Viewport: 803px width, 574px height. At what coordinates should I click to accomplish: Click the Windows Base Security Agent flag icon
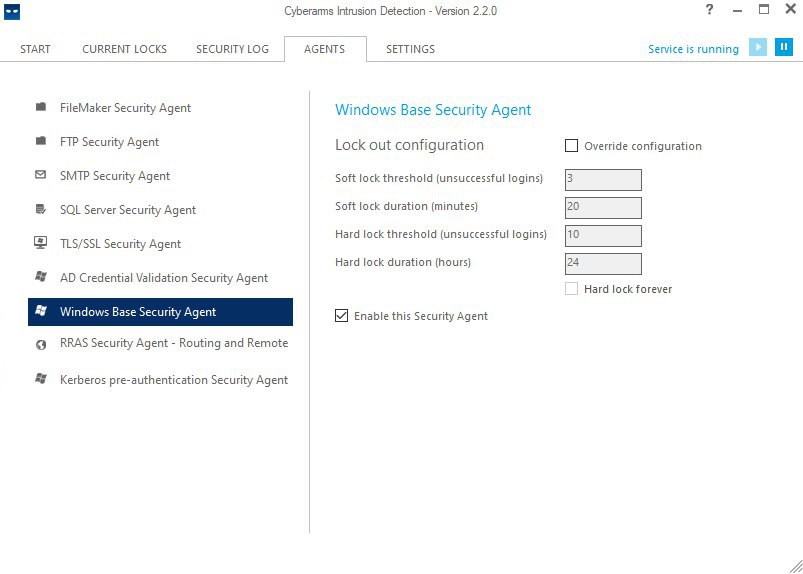pos(41,310)
